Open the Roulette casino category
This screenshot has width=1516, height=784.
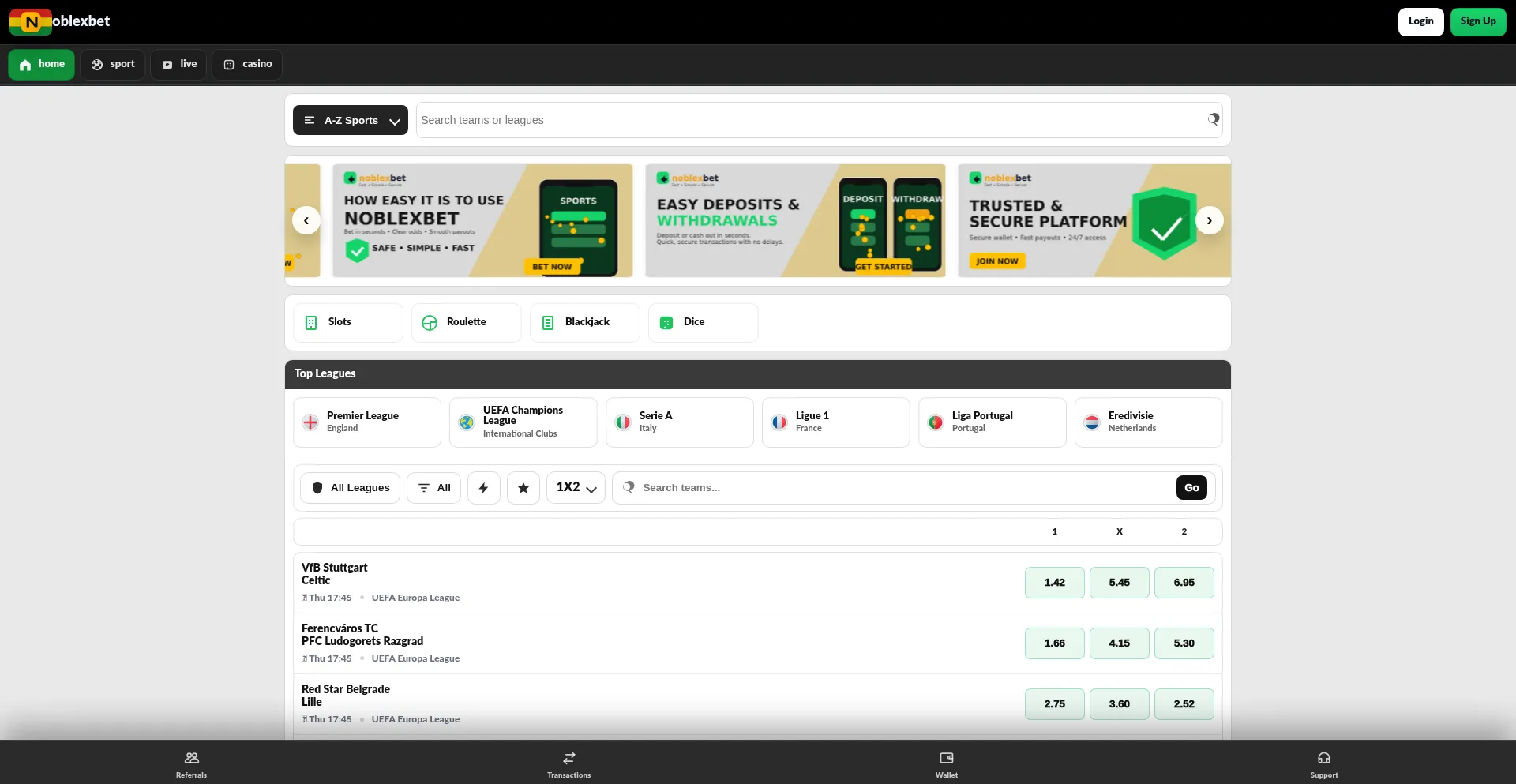(467, 322)
